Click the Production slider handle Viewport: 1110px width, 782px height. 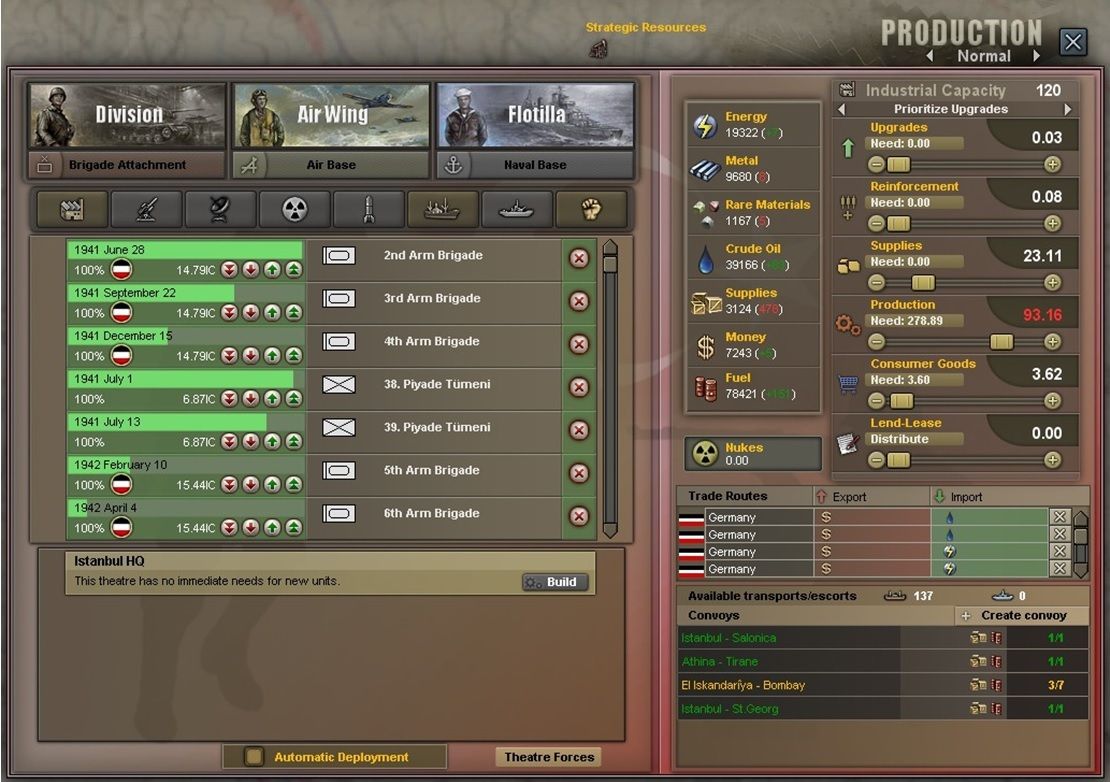click(x=1001, y=342)
